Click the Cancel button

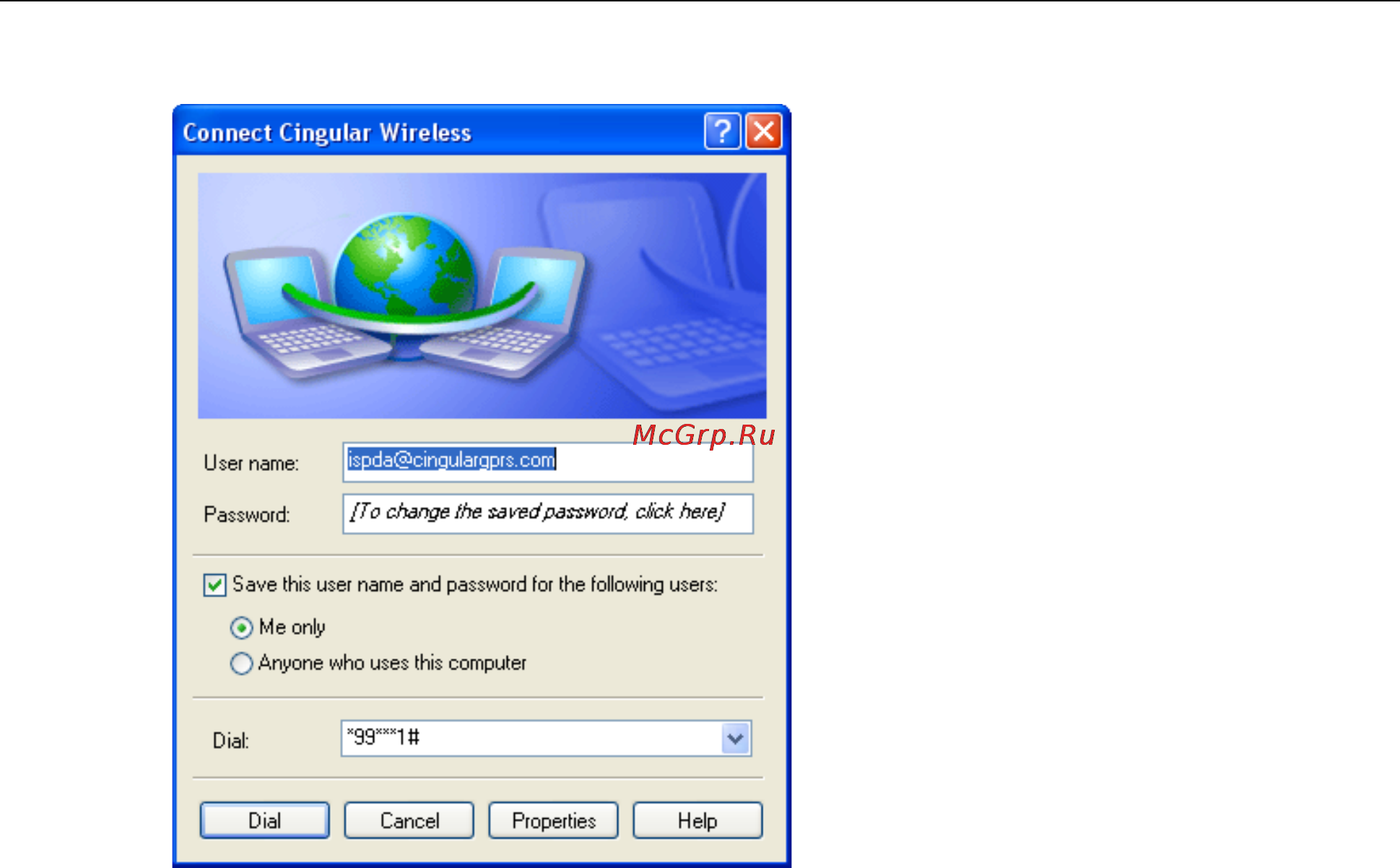click(x=409, y=820)
